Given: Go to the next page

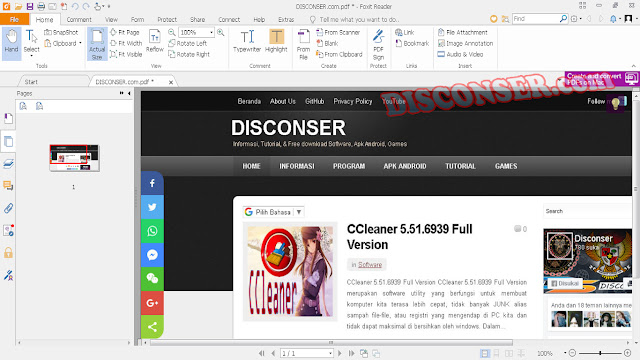Looking at the screenshot, I should [340, 353].
